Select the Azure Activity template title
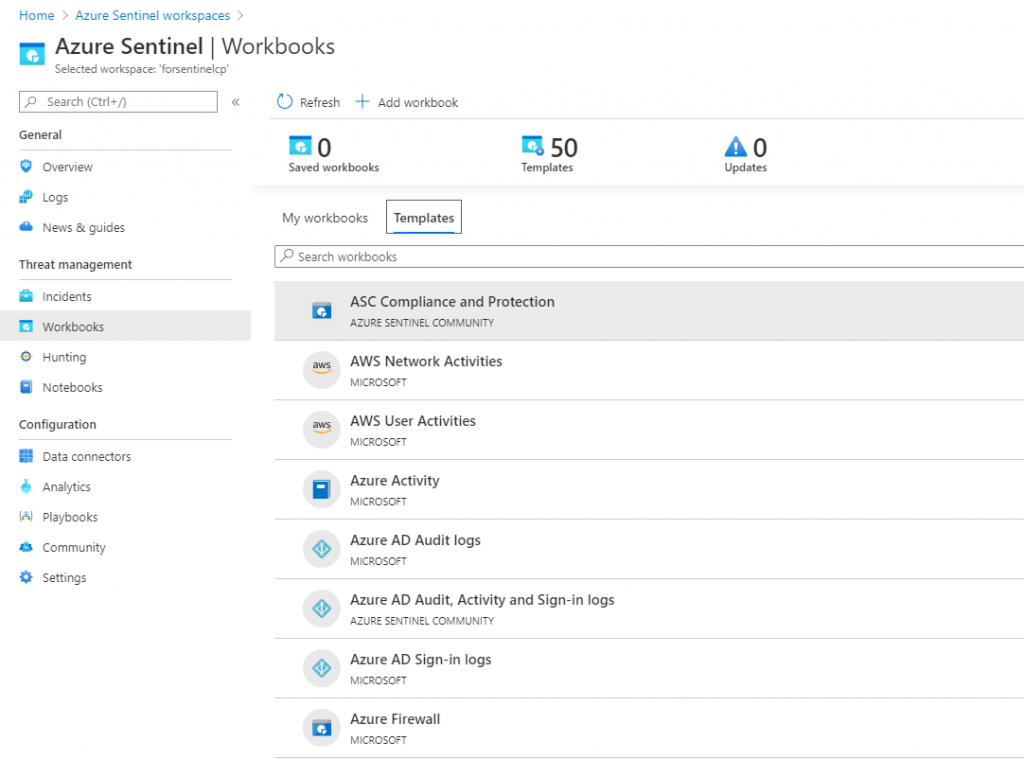 (x=394, y=480)
